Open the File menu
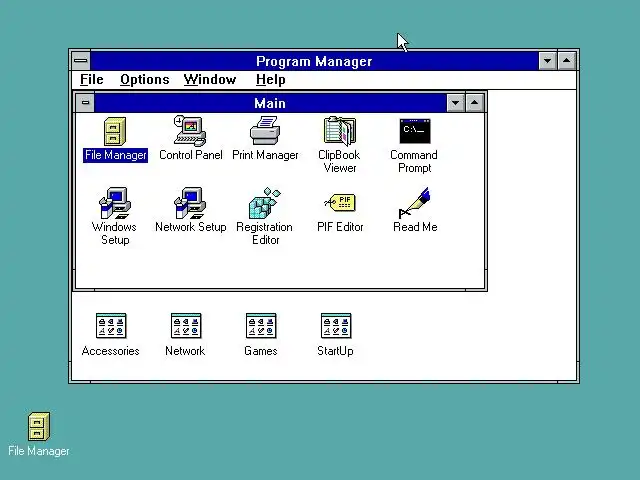 pos(91,80)
